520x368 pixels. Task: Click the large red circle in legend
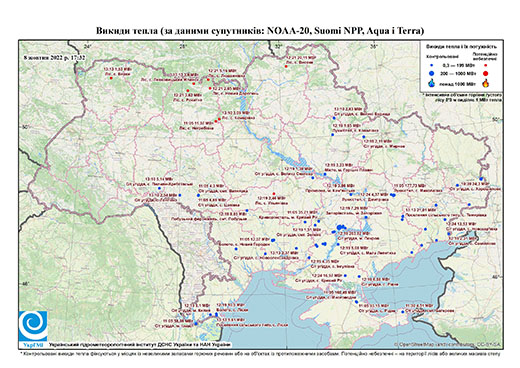click(485, 73)
